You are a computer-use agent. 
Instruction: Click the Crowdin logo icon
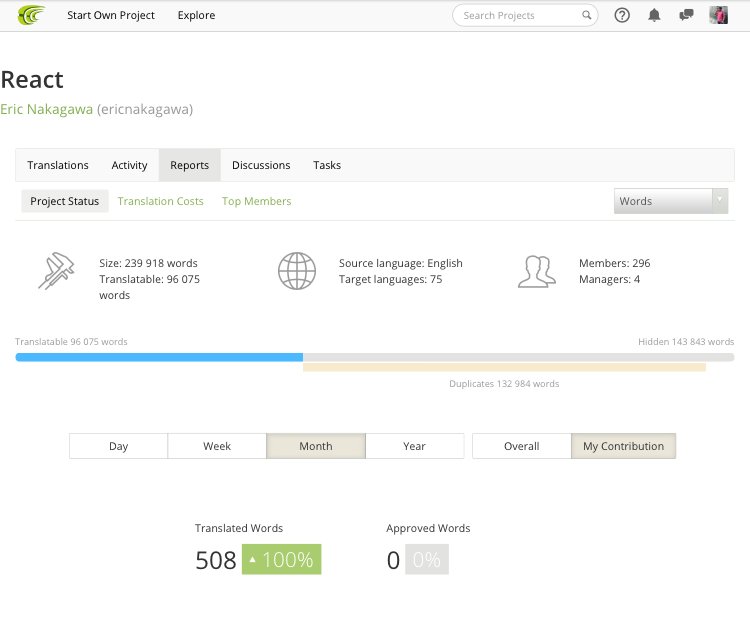pos(31,15)
